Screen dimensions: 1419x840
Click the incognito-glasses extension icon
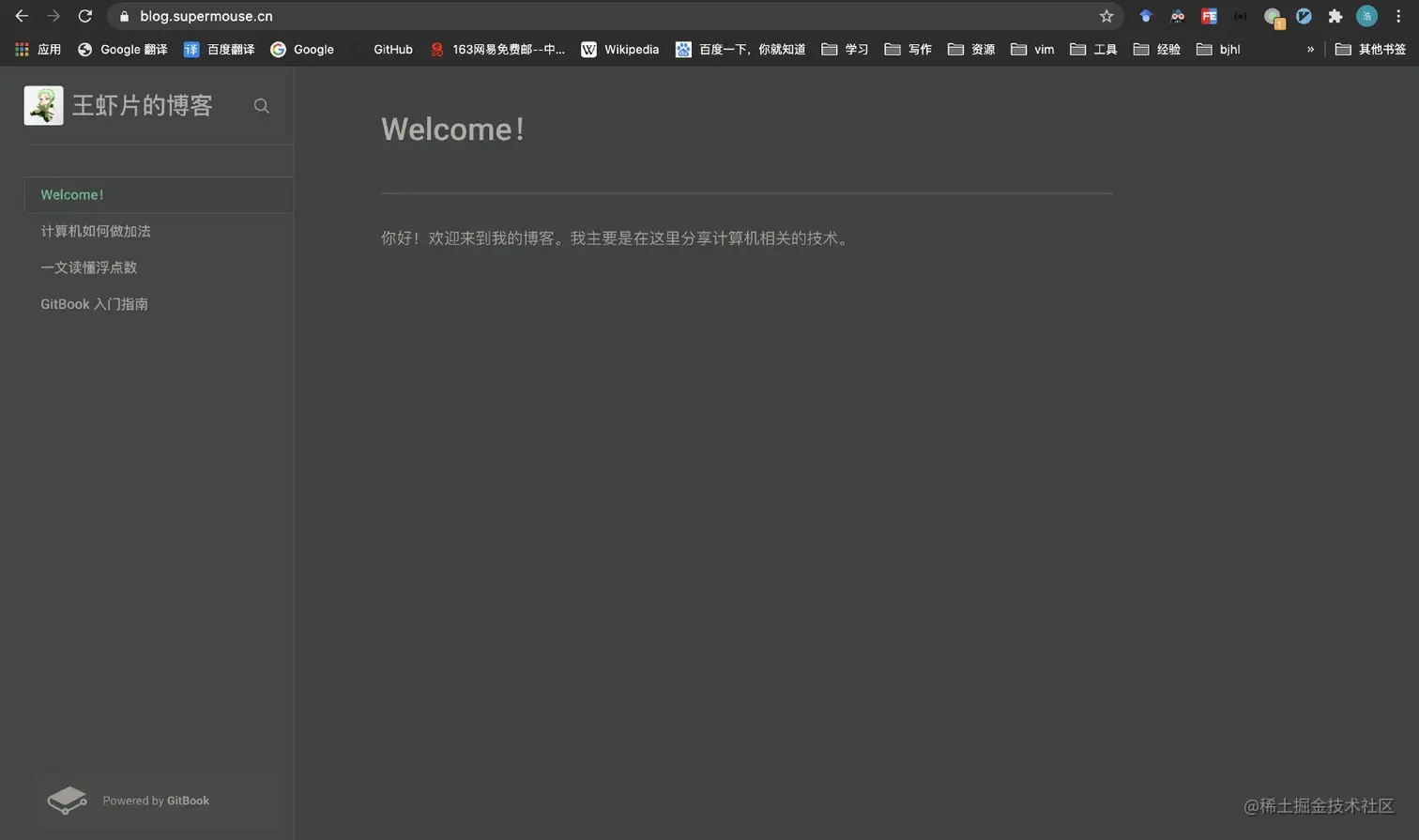pyautogui.click(x=1178, y=16)
